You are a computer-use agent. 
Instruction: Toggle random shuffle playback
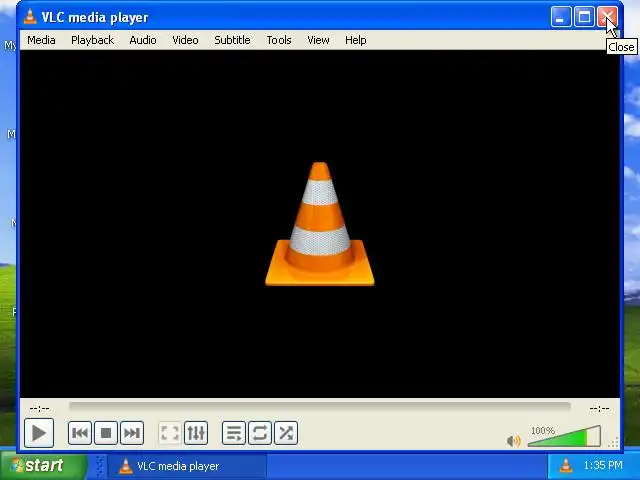click(x=286, y=433)
